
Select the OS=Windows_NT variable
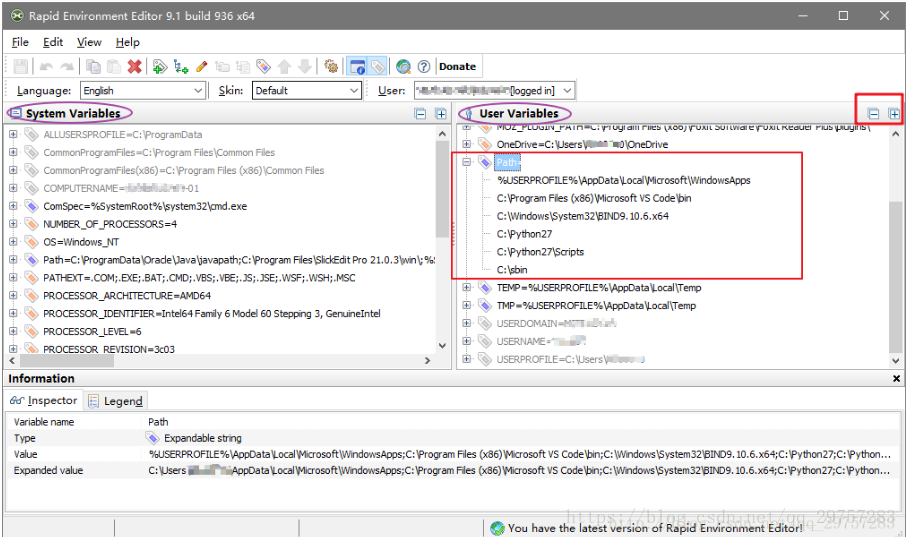click(x=81, y=242)
